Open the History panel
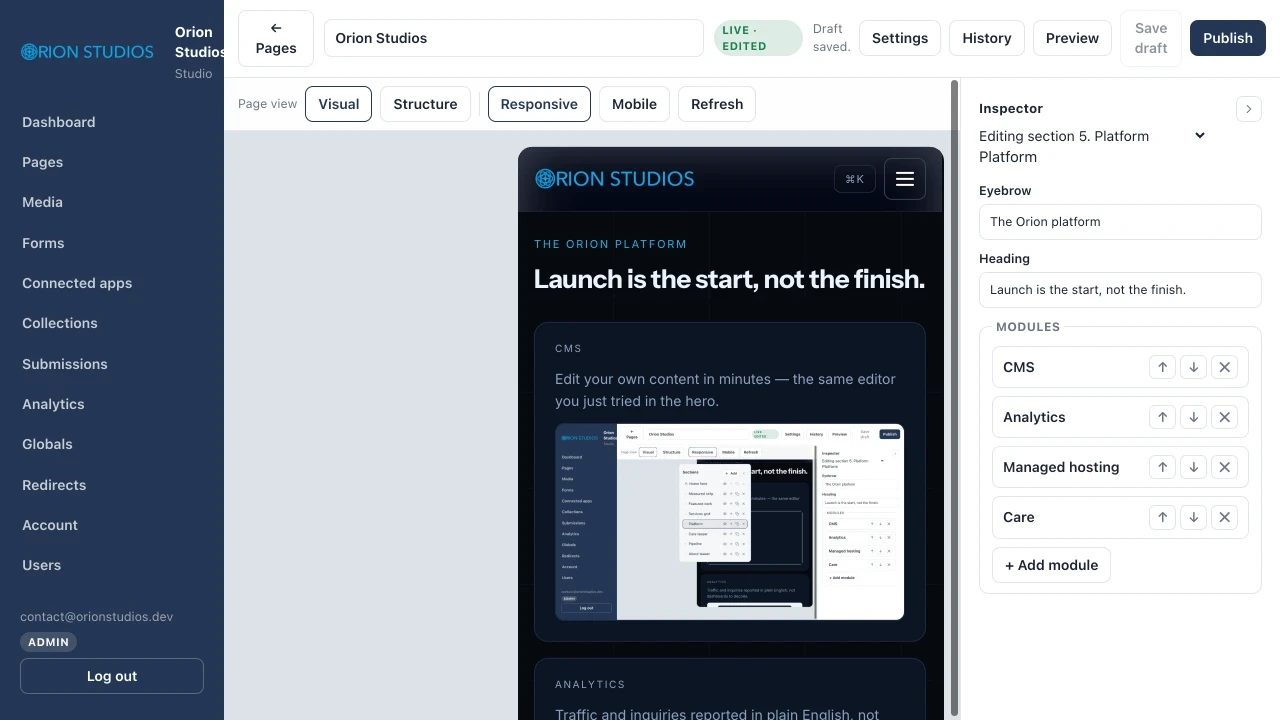The width and height of the screenshot is (1280, 720). (x=987, y=38)
